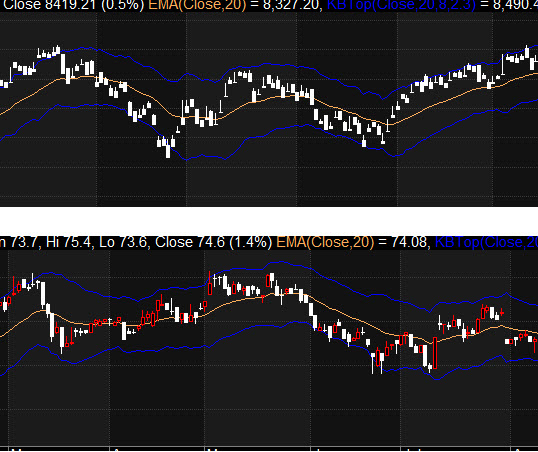Click the orange EMA(Close,20) label in bottom header

(325, 242)
